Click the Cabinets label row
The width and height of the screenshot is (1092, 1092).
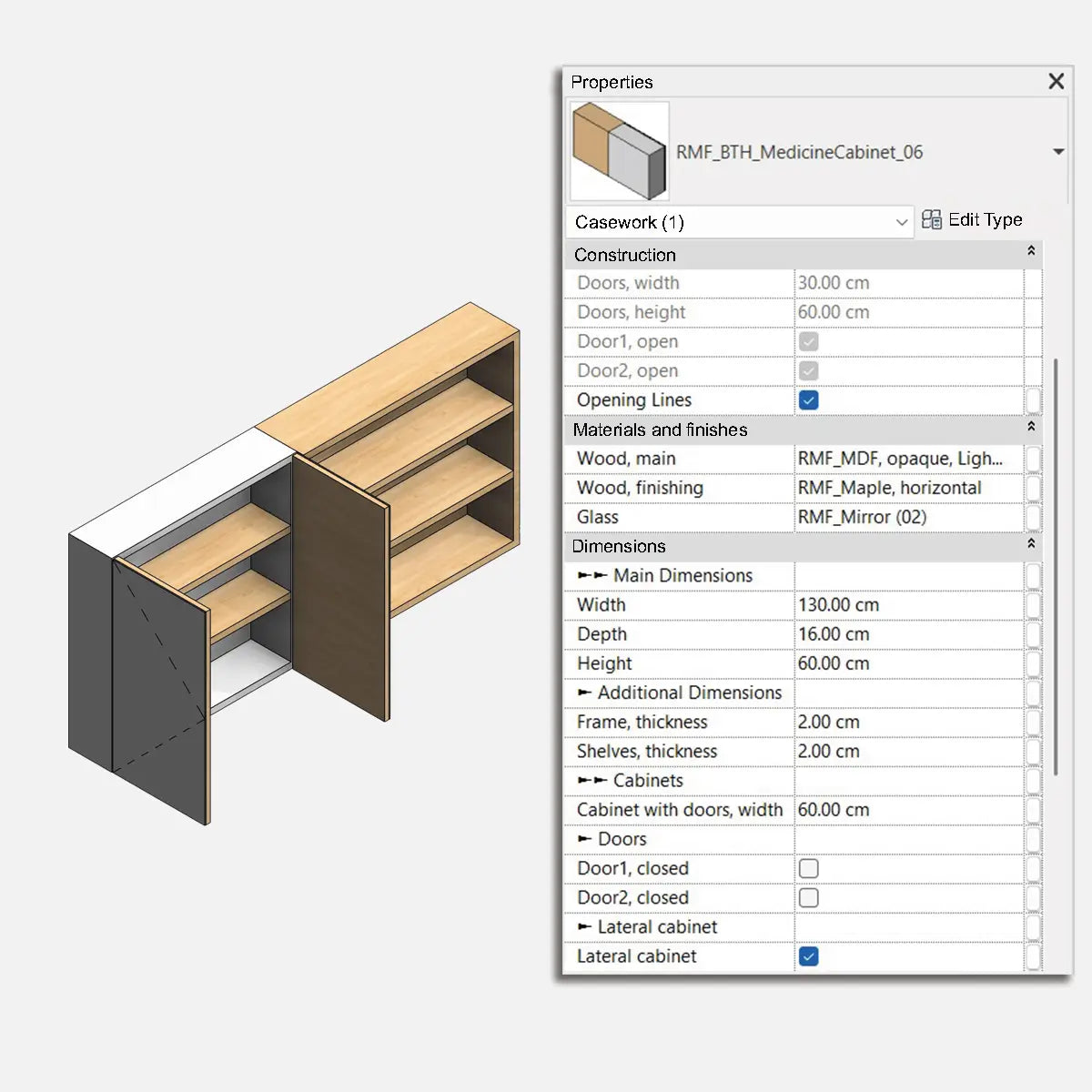[679, 781]
